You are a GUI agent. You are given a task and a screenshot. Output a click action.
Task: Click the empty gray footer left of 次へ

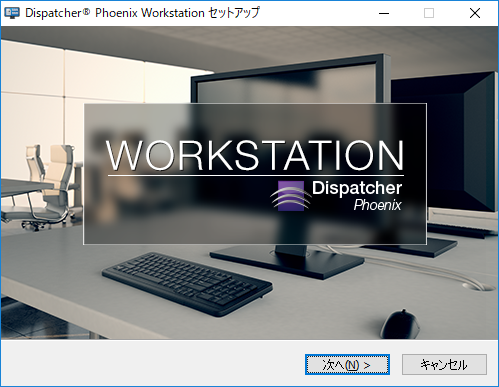[153, 364]
